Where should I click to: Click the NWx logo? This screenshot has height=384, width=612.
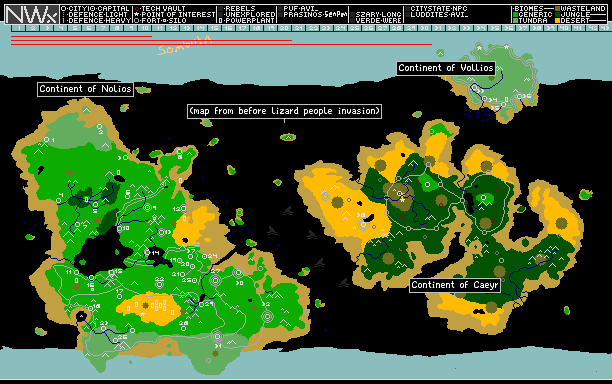[32, 14]
